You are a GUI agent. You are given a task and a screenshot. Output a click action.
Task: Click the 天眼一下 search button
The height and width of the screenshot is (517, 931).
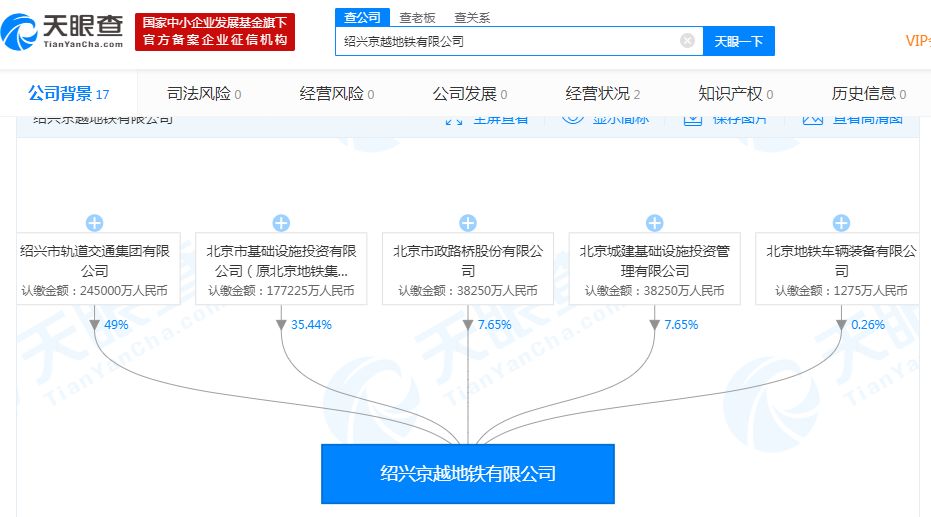(x=739, y=41)
